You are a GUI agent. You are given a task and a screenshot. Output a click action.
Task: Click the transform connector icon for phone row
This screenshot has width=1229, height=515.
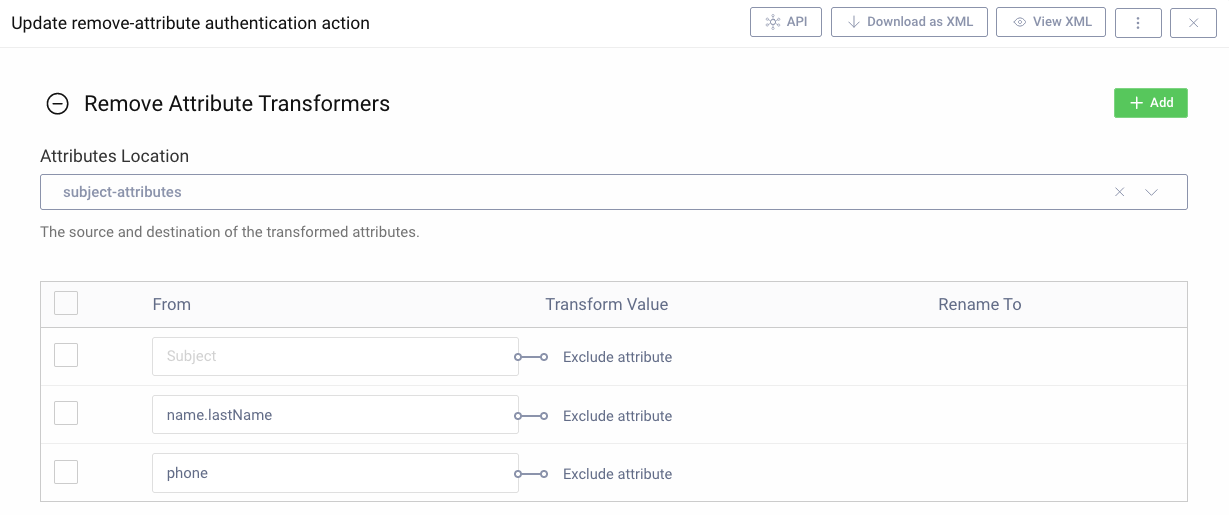pyautogui.click(x=531, y=474)
